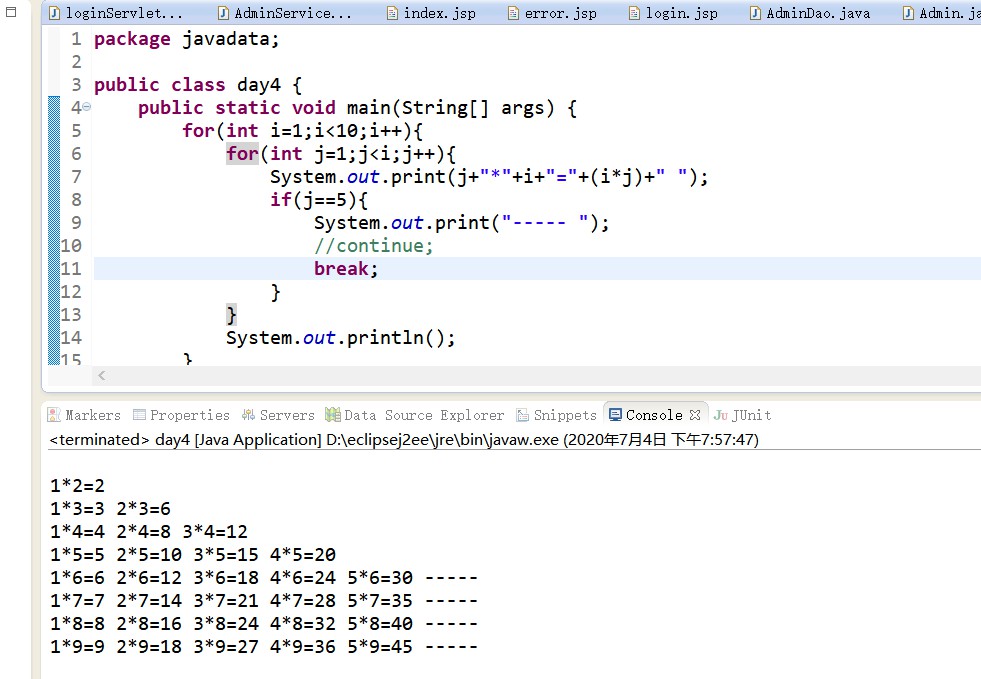Click the Console monitor icon
The height and width of the screenshot is (679, 981).
point(615,415)
